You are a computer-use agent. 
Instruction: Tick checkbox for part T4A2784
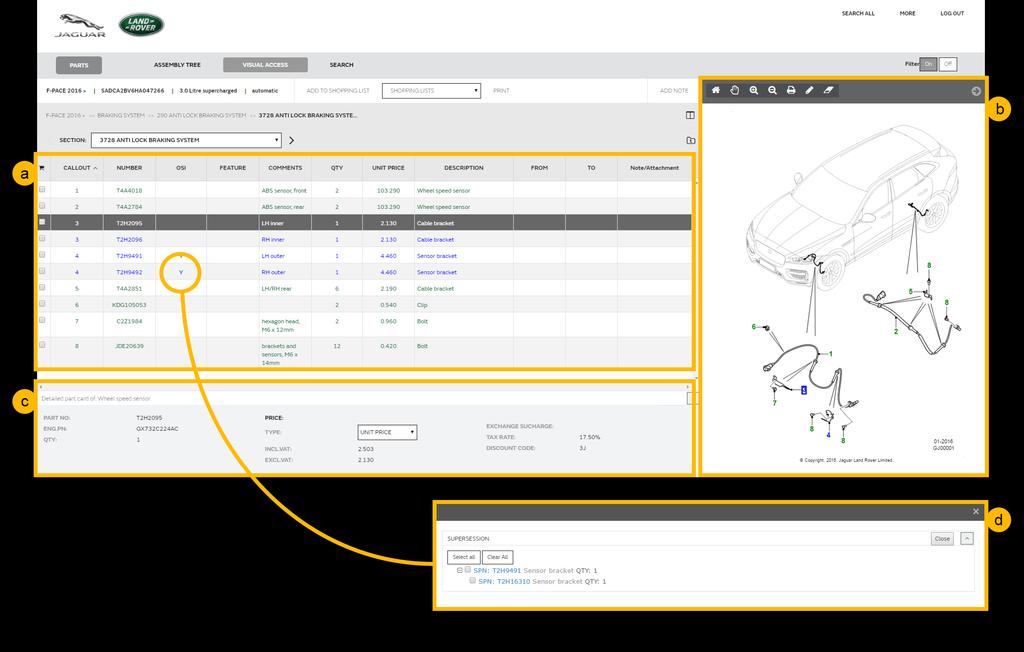coord(42,206)
